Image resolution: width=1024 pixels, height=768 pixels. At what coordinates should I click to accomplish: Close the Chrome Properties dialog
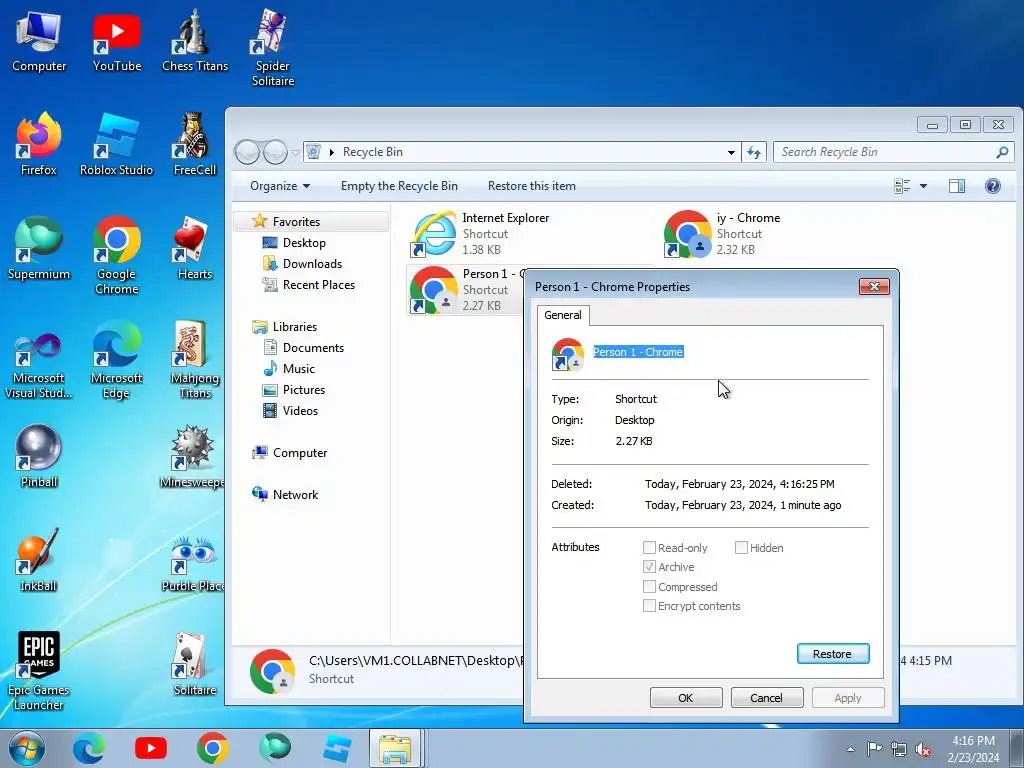coord(874,287)
